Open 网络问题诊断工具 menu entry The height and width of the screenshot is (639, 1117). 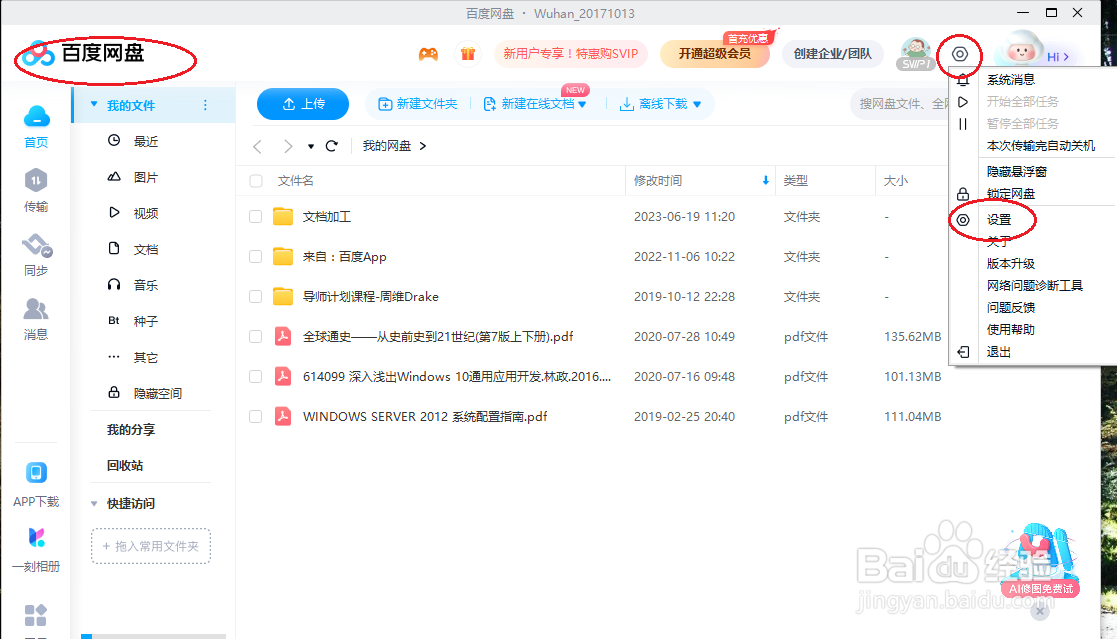click(x=1033, y=286)
